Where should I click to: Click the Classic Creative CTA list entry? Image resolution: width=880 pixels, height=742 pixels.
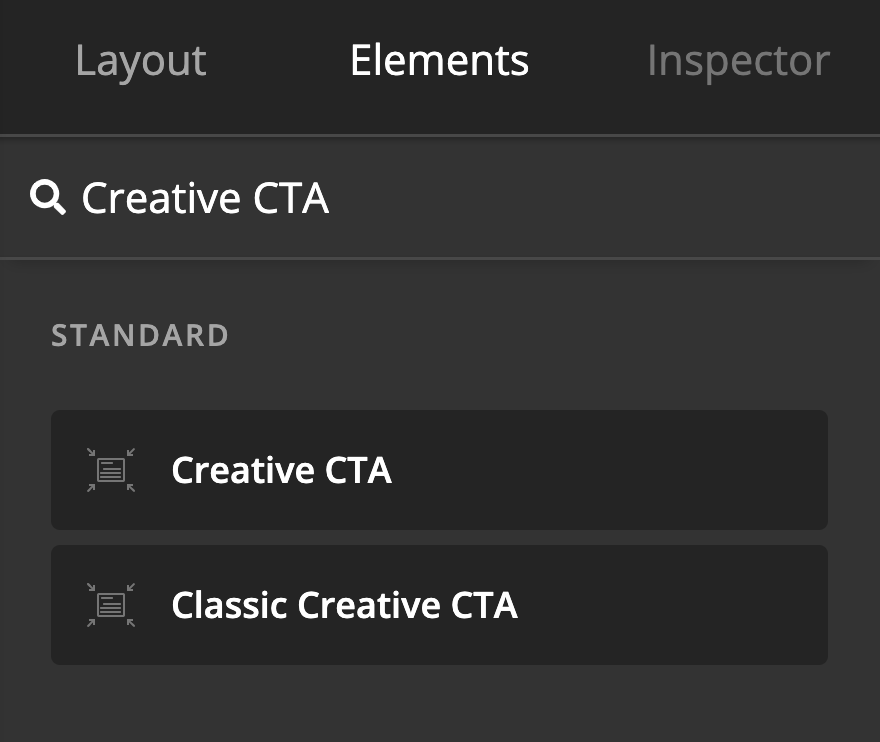click(x=440, y=605)
